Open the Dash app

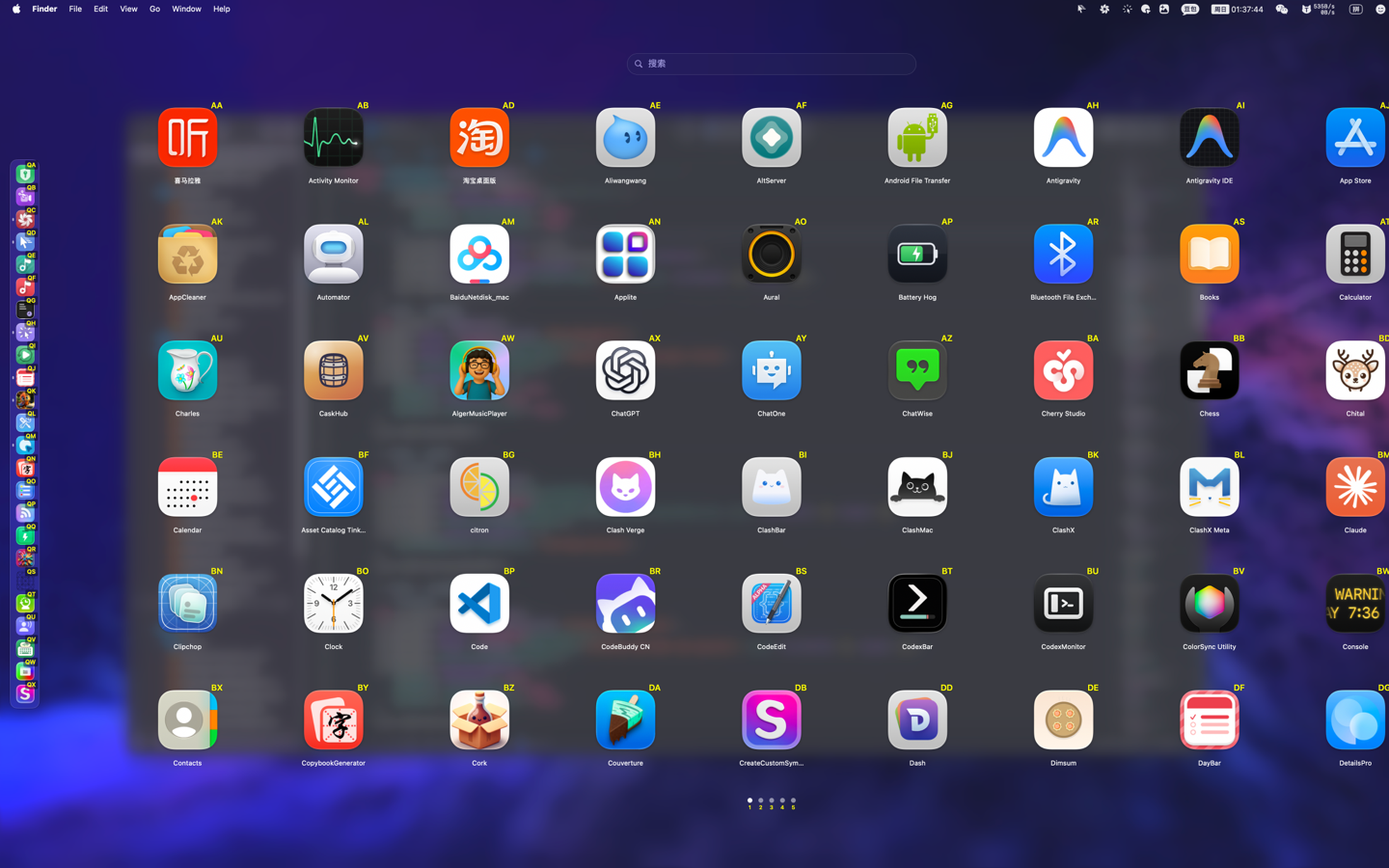pyautogui.click(x=917, y=720)
